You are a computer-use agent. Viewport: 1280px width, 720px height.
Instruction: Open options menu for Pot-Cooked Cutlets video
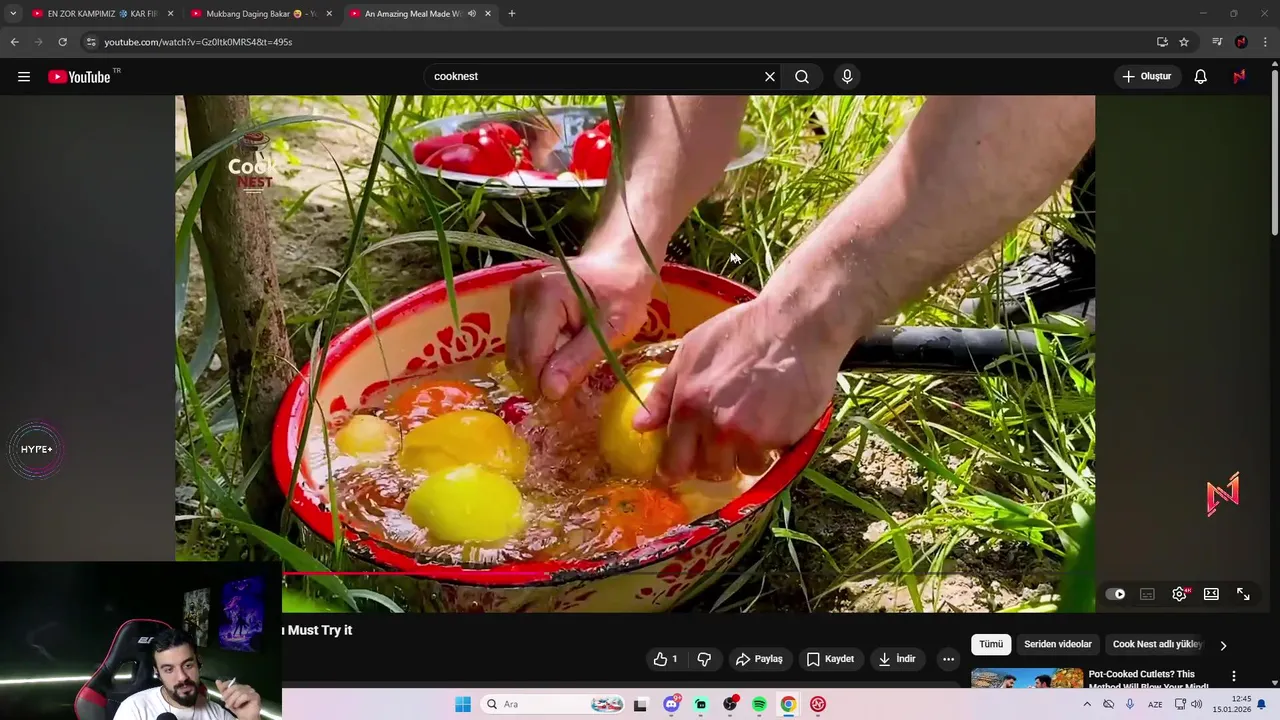[x=1233, y=677]
